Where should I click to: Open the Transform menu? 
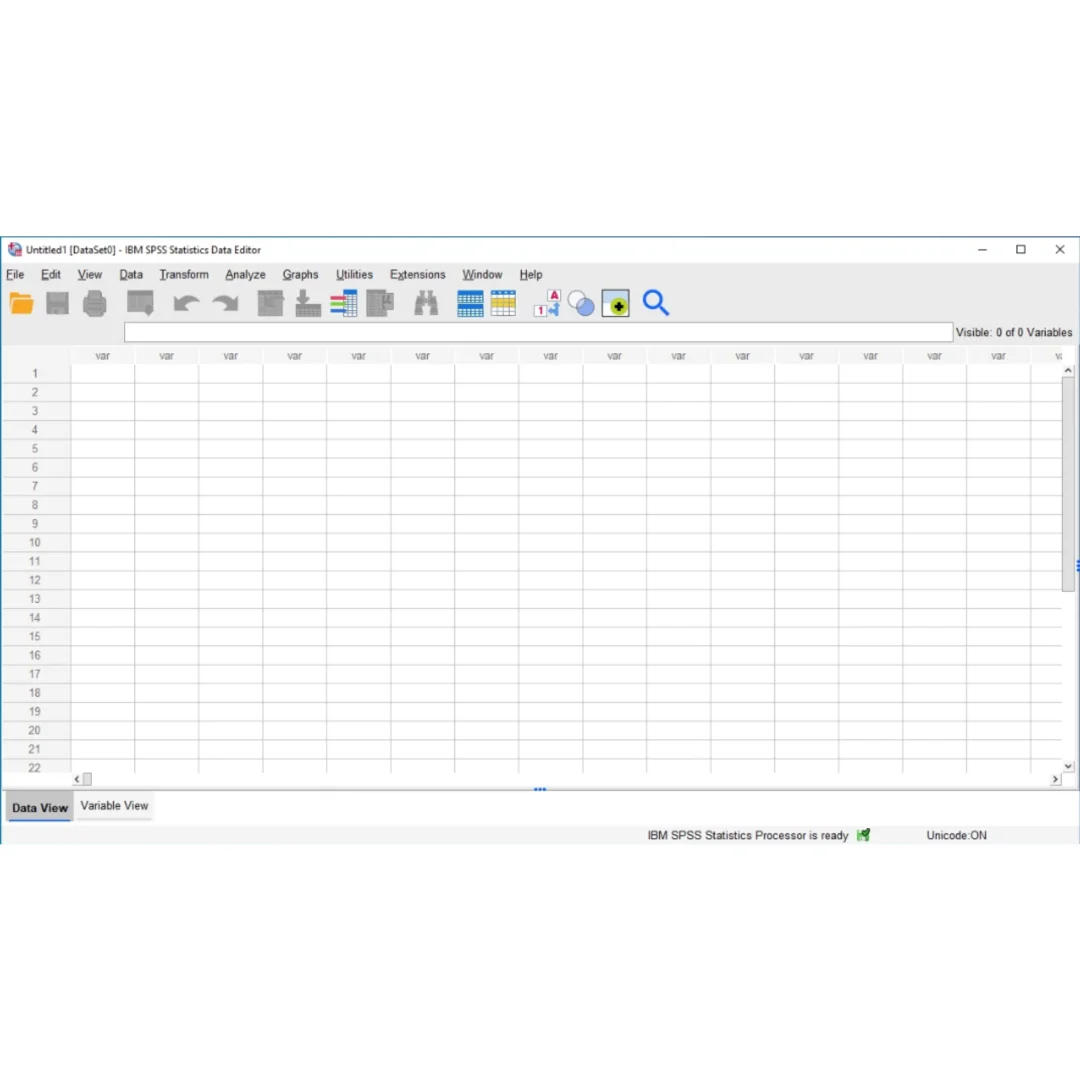coord(184,275)
